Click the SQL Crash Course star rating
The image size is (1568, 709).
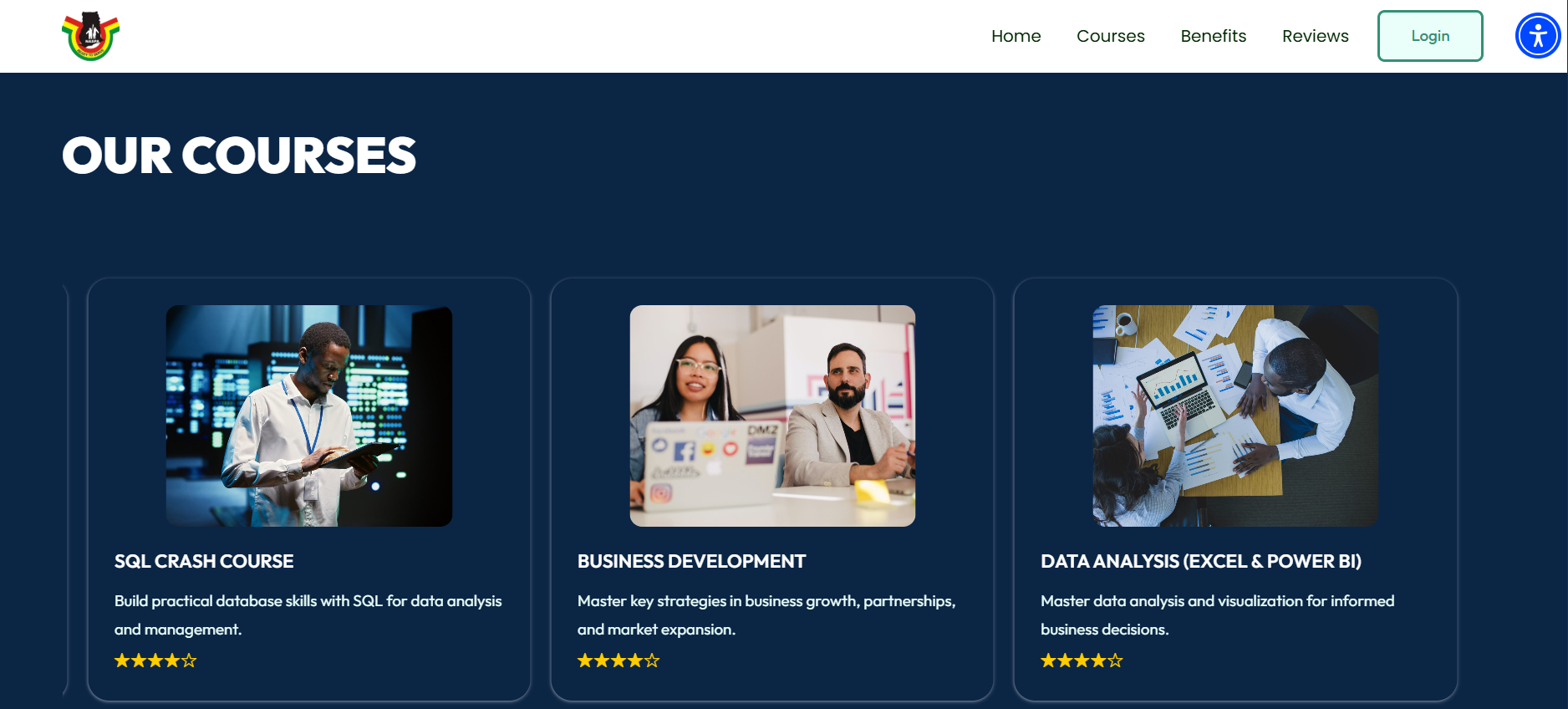155,661
